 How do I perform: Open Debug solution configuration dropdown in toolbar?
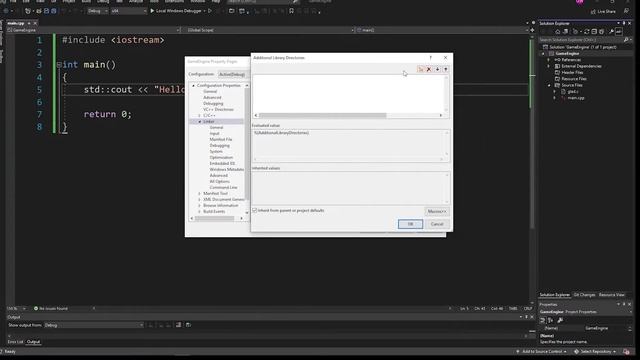coord(98,11)
